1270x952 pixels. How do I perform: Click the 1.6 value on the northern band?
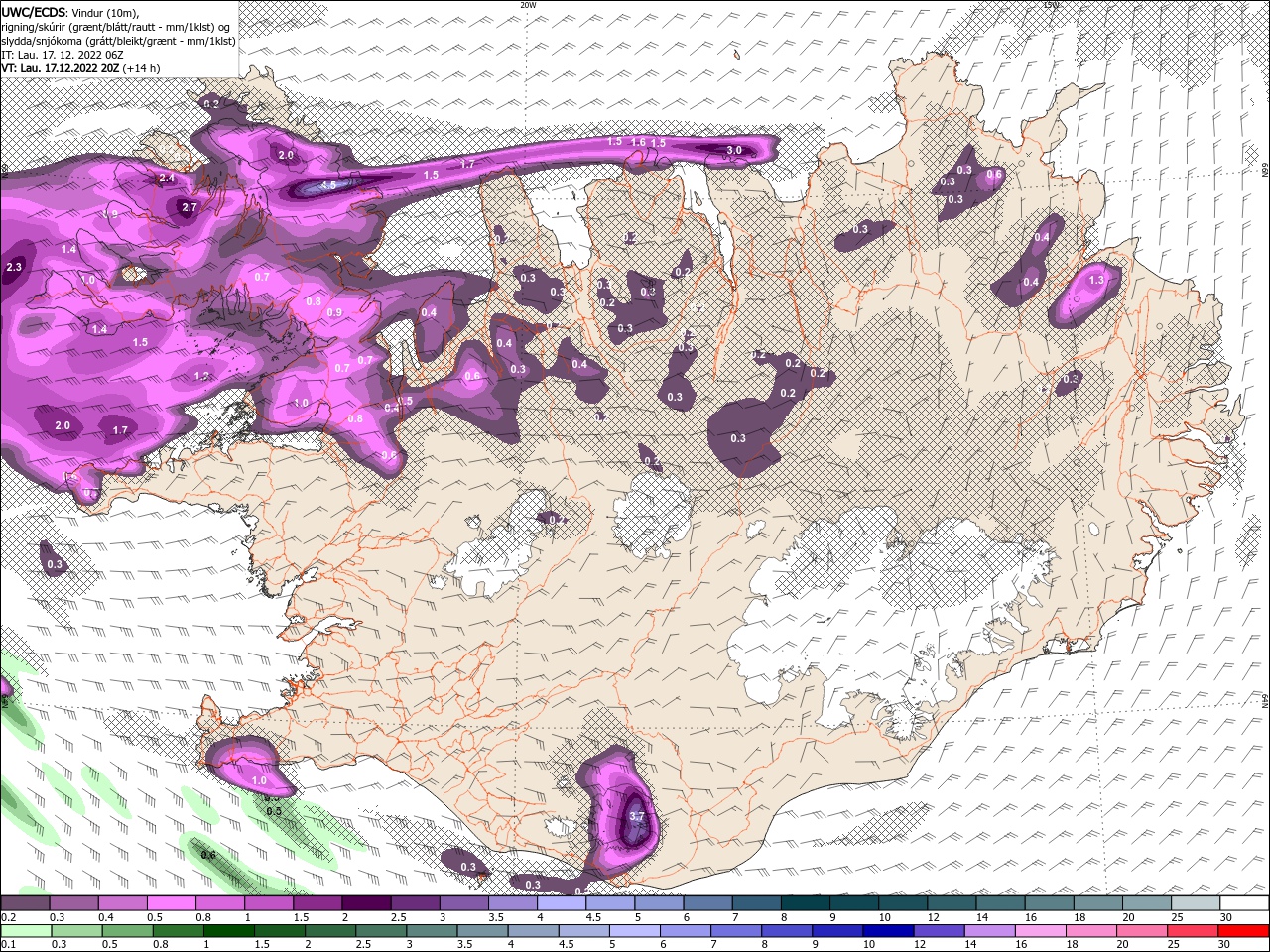(638, 143)
